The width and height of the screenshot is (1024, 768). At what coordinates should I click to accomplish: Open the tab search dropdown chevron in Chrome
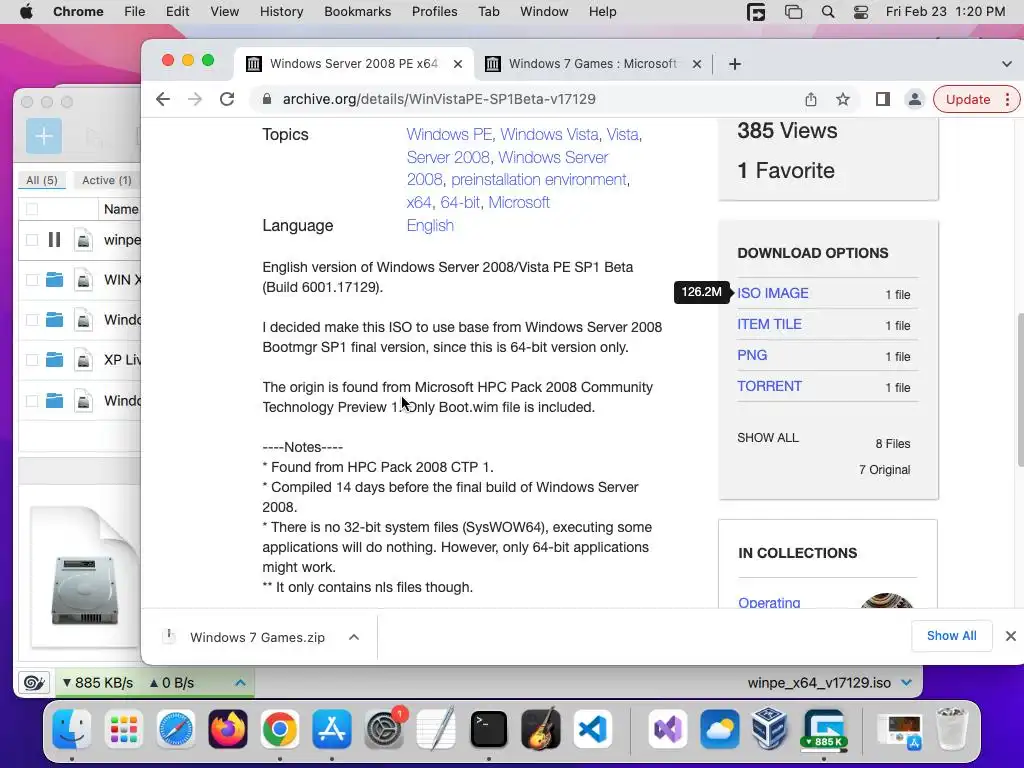coord(1006,64)
